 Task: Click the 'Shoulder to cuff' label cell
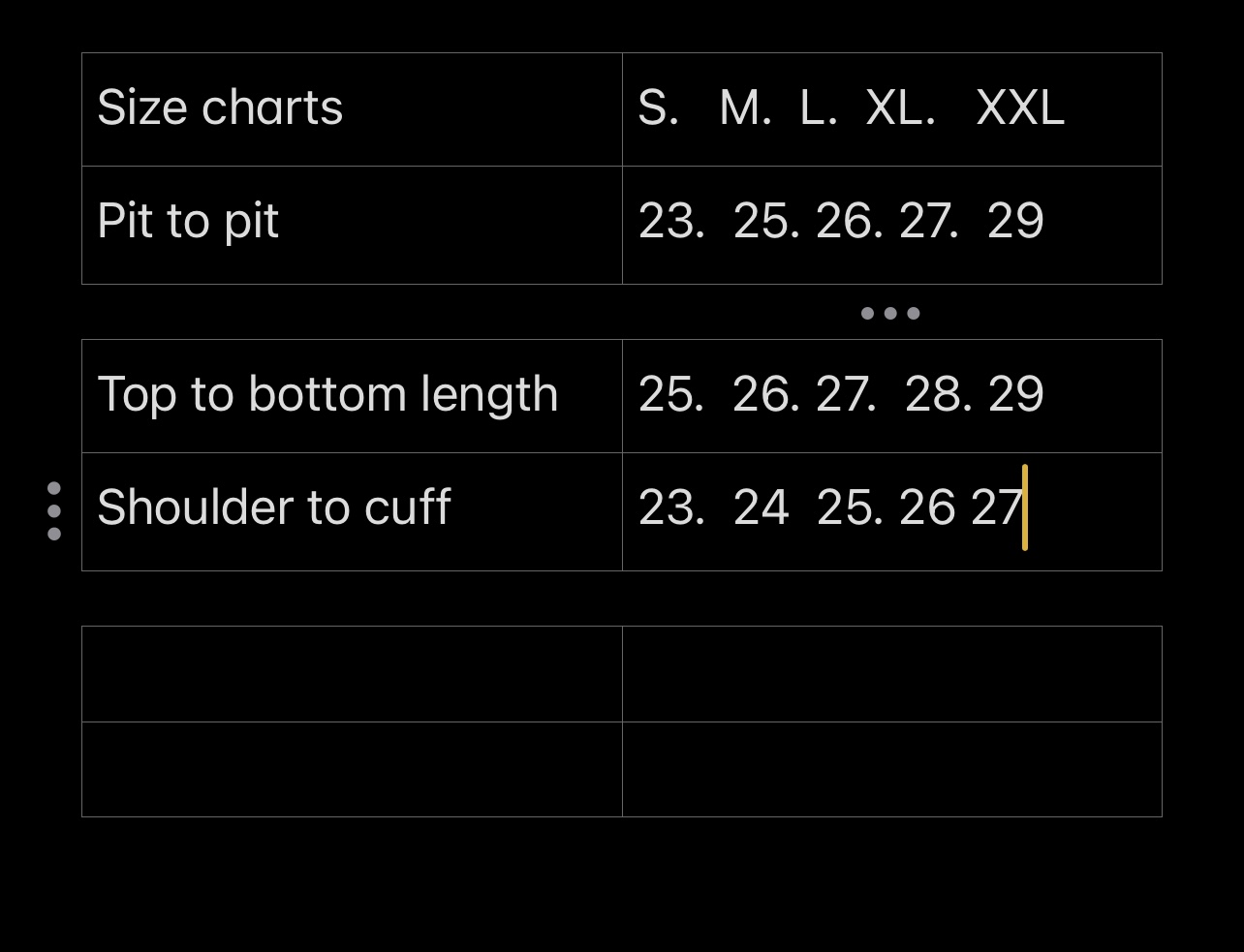click(x=274, y=507)
